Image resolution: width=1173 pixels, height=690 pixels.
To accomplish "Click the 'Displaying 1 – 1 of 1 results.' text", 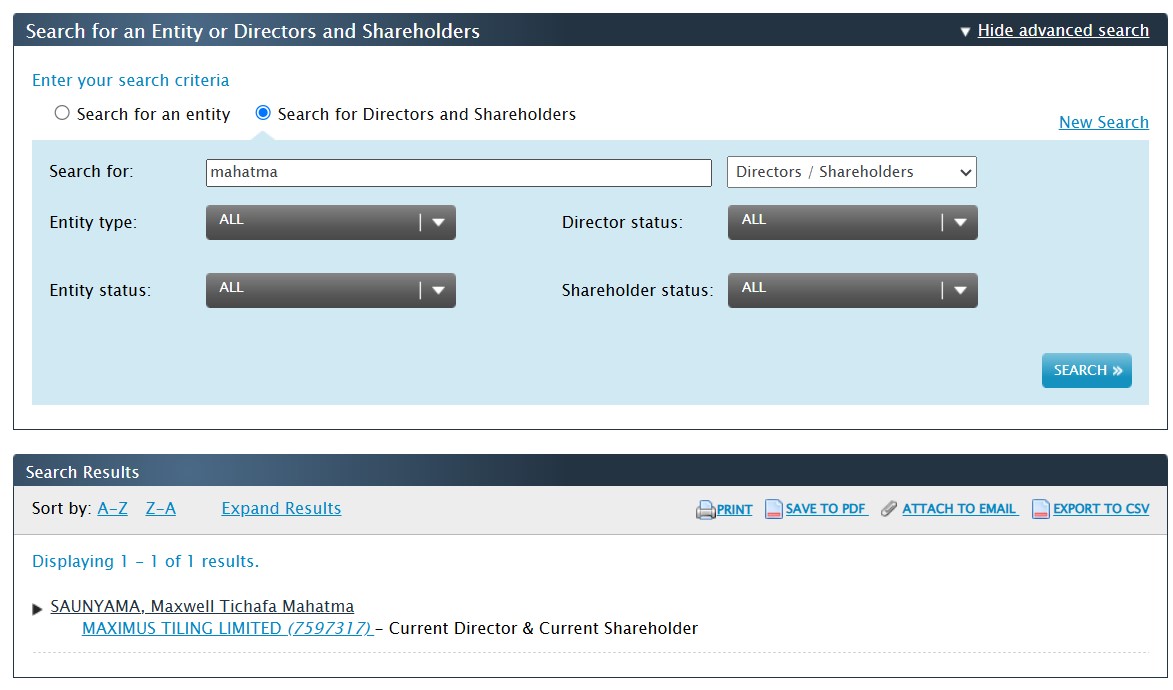I will click(x=145, y=561).
